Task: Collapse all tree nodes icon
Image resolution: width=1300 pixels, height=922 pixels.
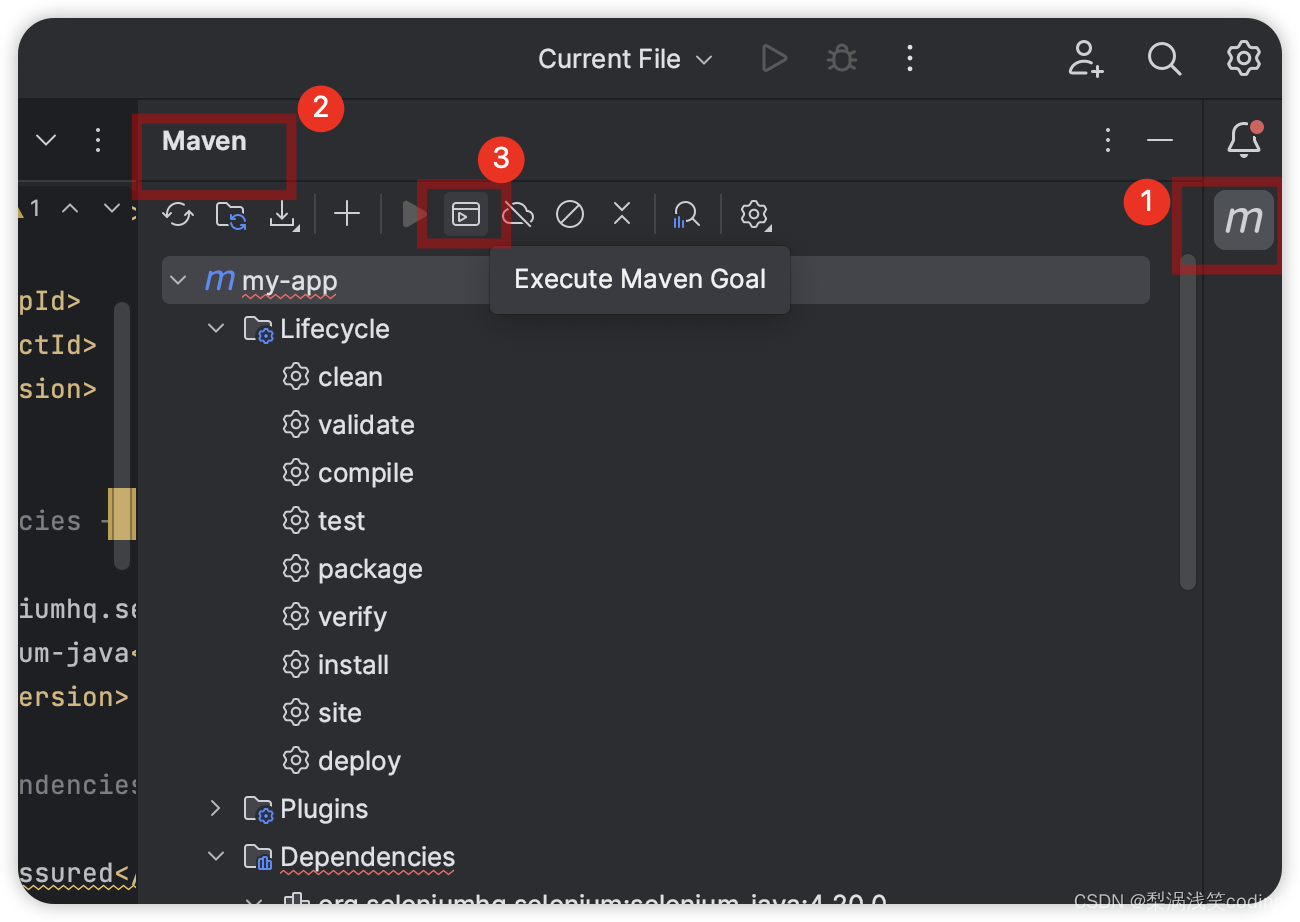Action: [622, 213]
